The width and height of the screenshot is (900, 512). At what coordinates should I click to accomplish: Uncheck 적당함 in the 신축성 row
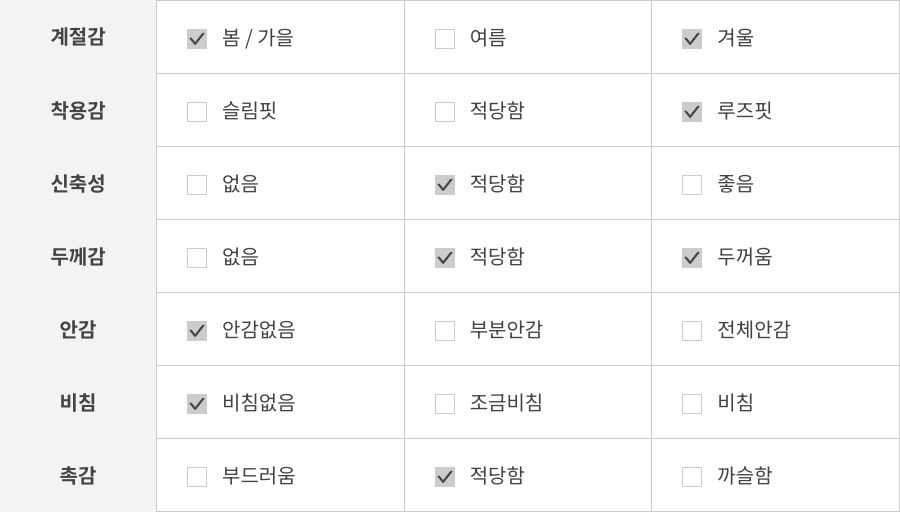pos(445,185)
